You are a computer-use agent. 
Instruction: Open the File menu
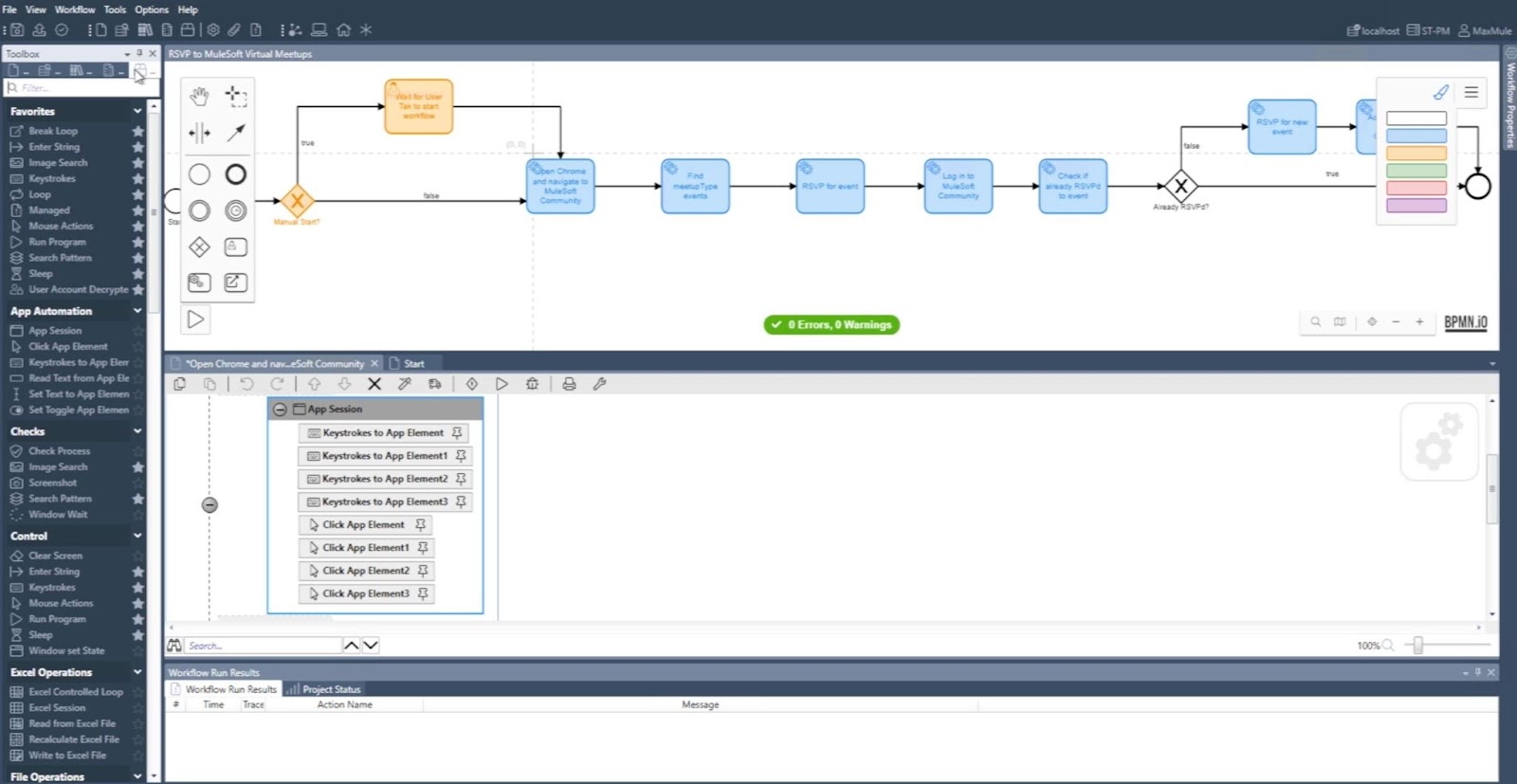(9, 9)
